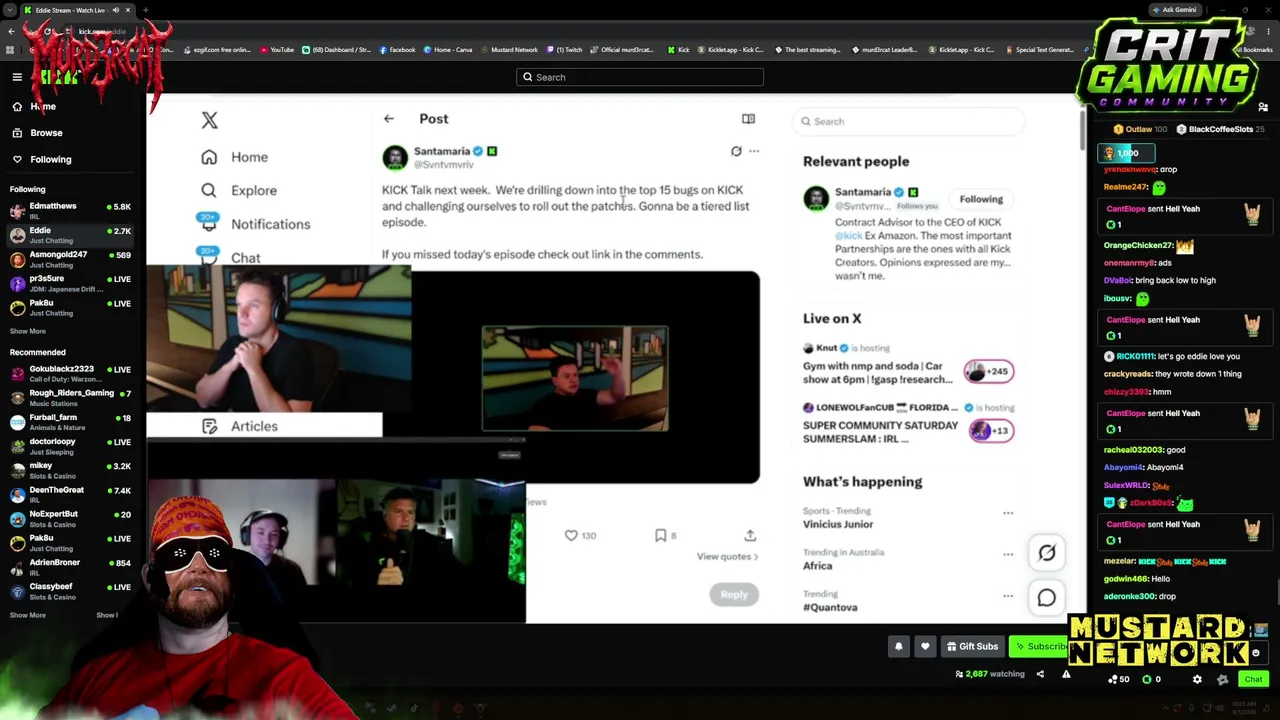Open Chat in X navigation
Viewport: 1280px width, 720px height.
[x=231, y=257]
